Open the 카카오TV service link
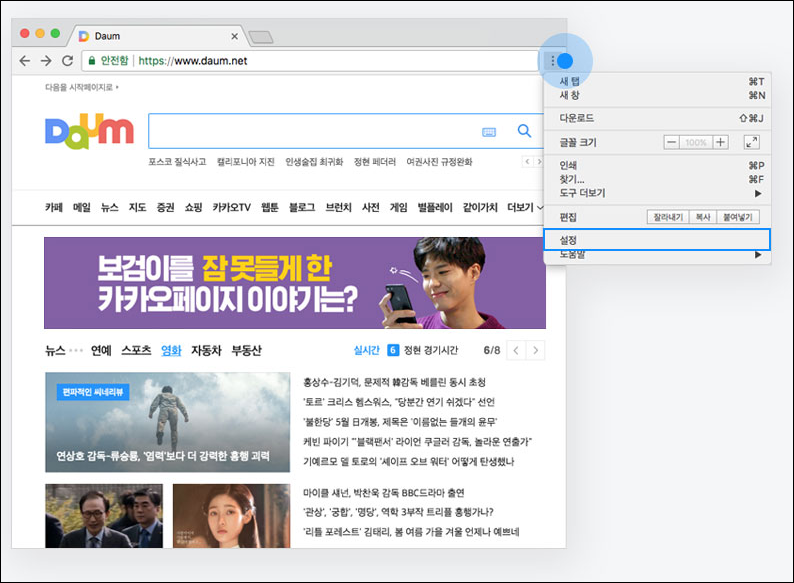This screenshot has width=794, height=583. pos(231,207)
